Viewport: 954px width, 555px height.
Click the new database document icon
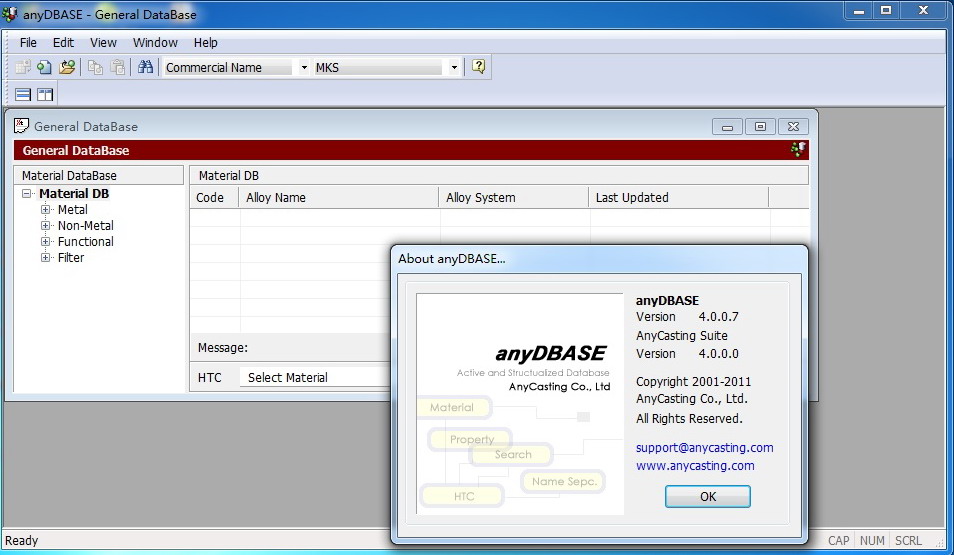pos(44,67)
